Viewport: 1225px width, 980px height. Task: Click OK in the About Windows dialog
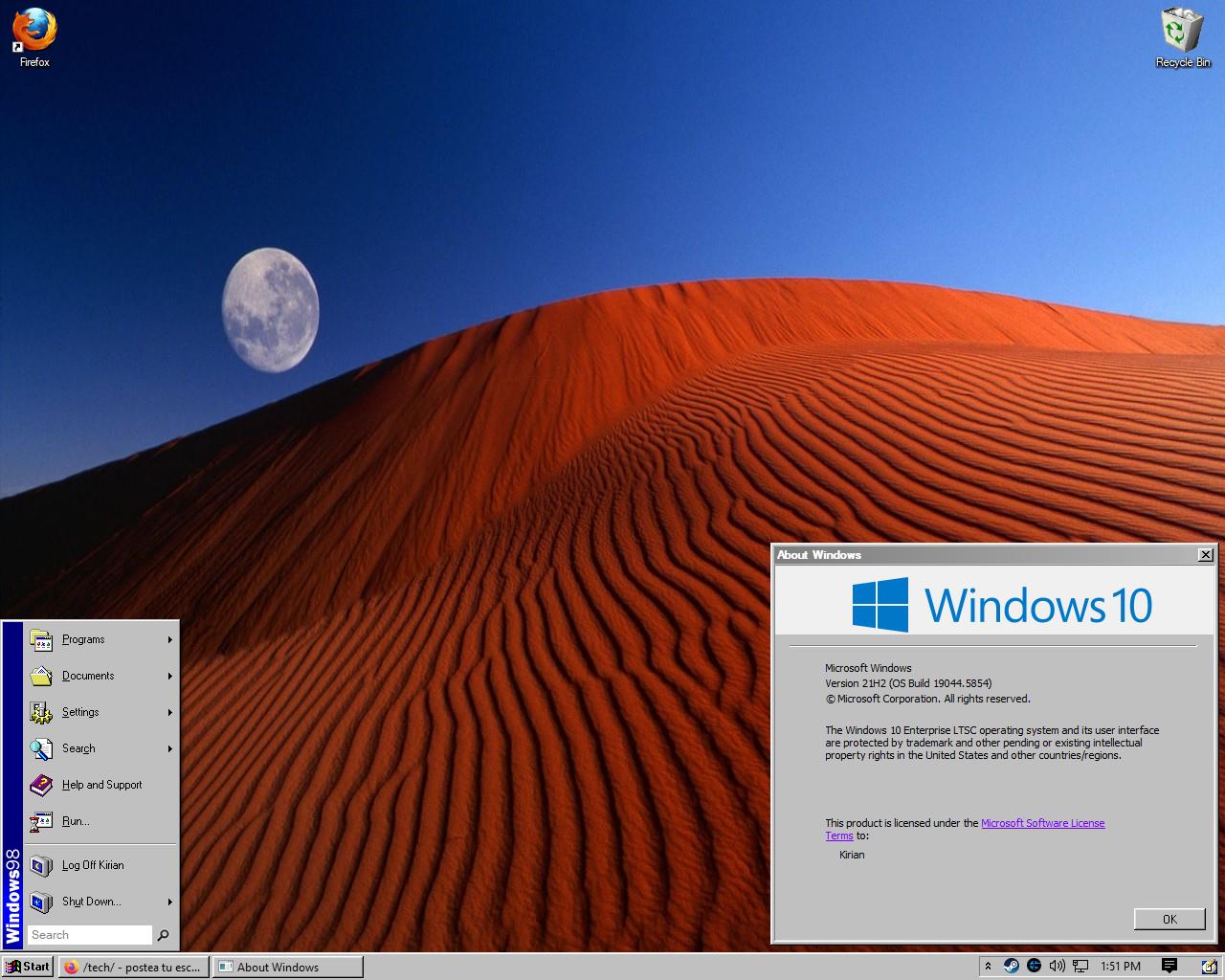click(x=1169, y=919)
